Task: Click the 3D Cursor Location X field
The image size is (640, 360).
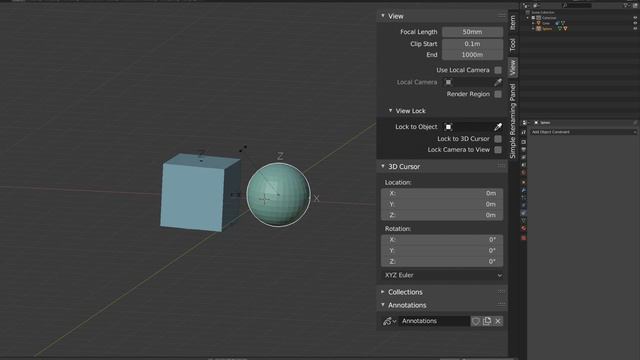Action: [x=442, y=193]
